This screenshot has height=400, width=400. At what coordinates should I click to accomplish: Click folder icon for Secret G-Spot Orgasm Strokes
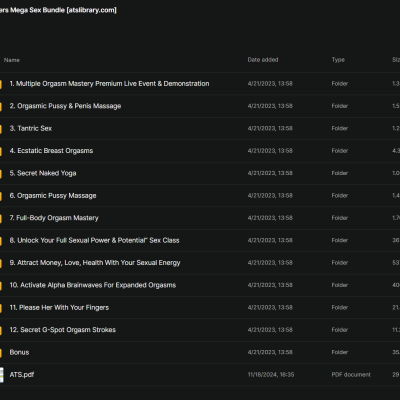1,330
